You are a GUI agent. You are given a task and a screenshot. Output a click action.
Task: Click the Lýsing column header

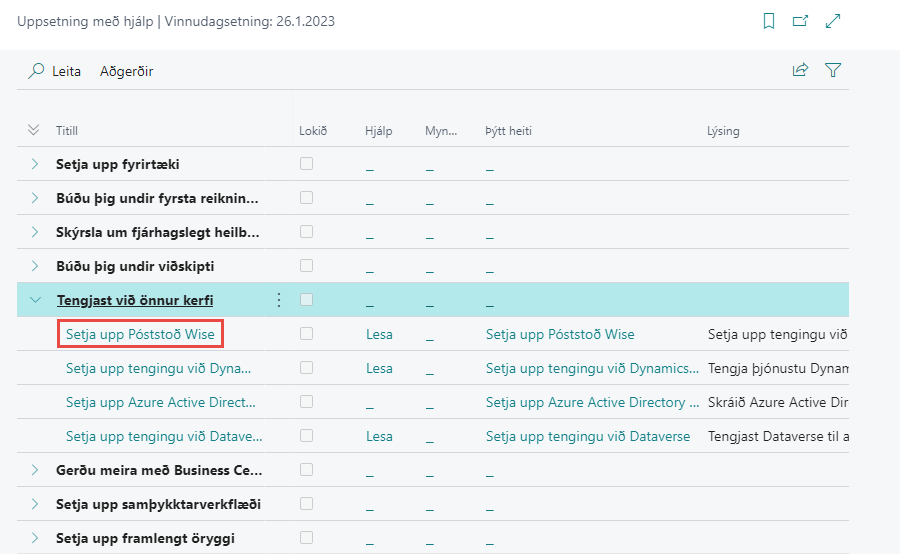[x=723, y=131]
